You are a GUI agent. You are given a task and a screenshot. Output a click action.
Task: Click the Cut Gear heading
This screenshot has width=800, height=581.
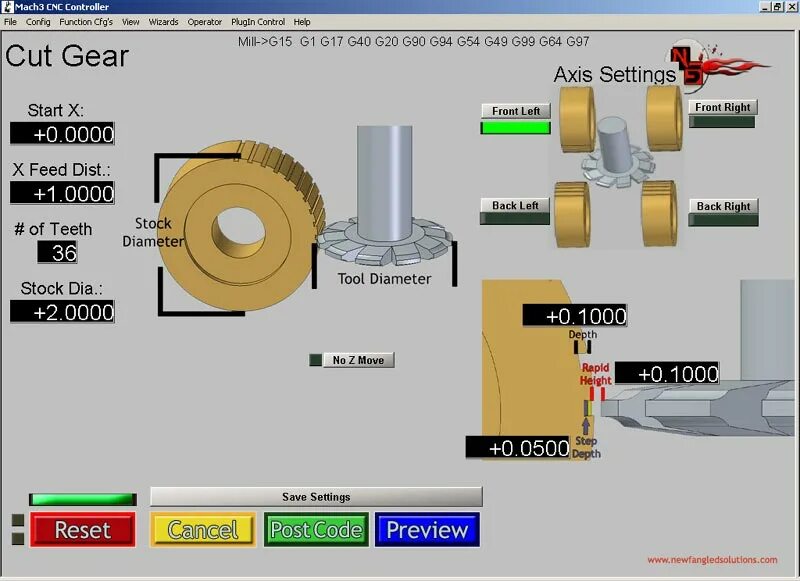(67, 56)
